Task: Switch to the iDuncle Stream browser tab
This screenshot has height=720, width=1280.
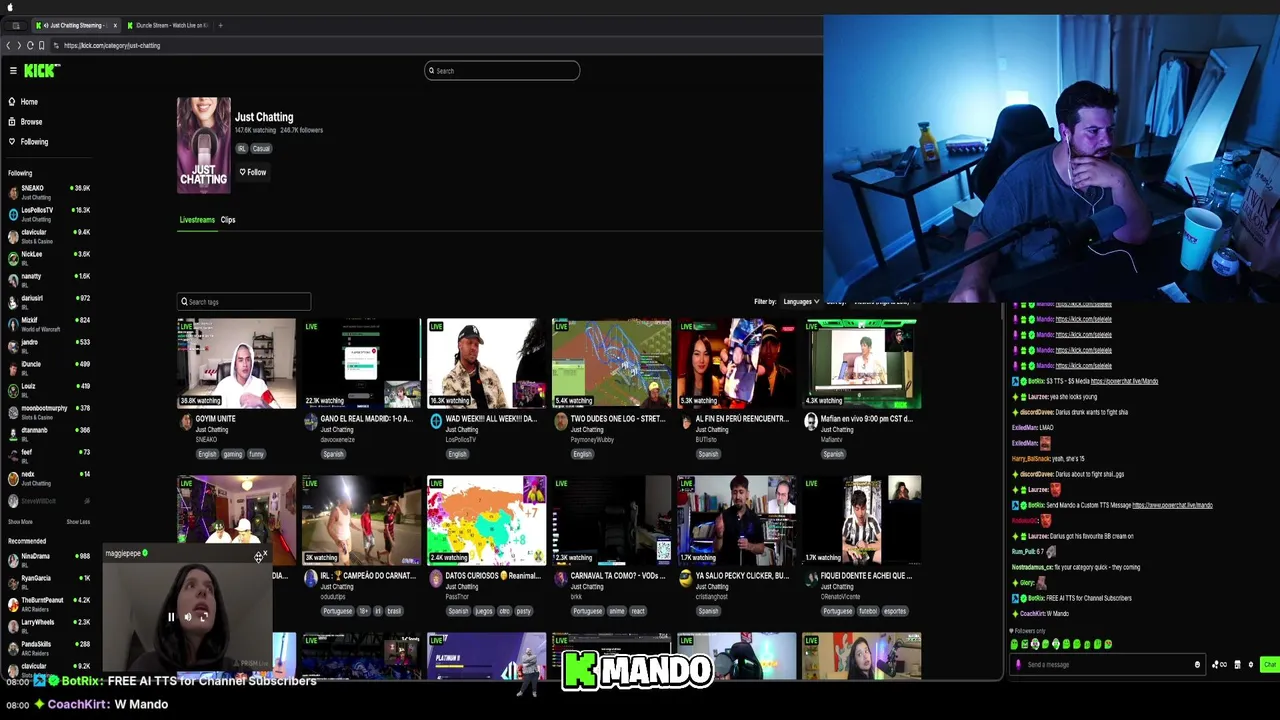Action: point(167,25)
